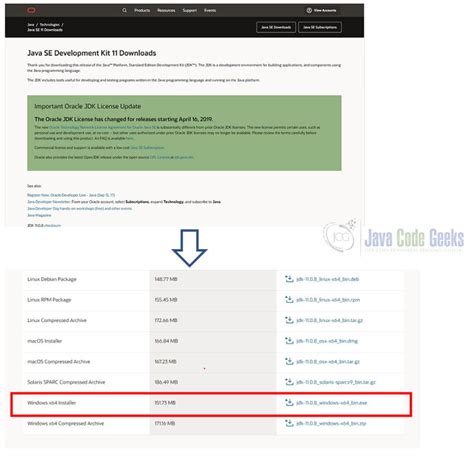474x464 pixels.
Task: Open the Resources menu
Action: (x=166, y=10)
